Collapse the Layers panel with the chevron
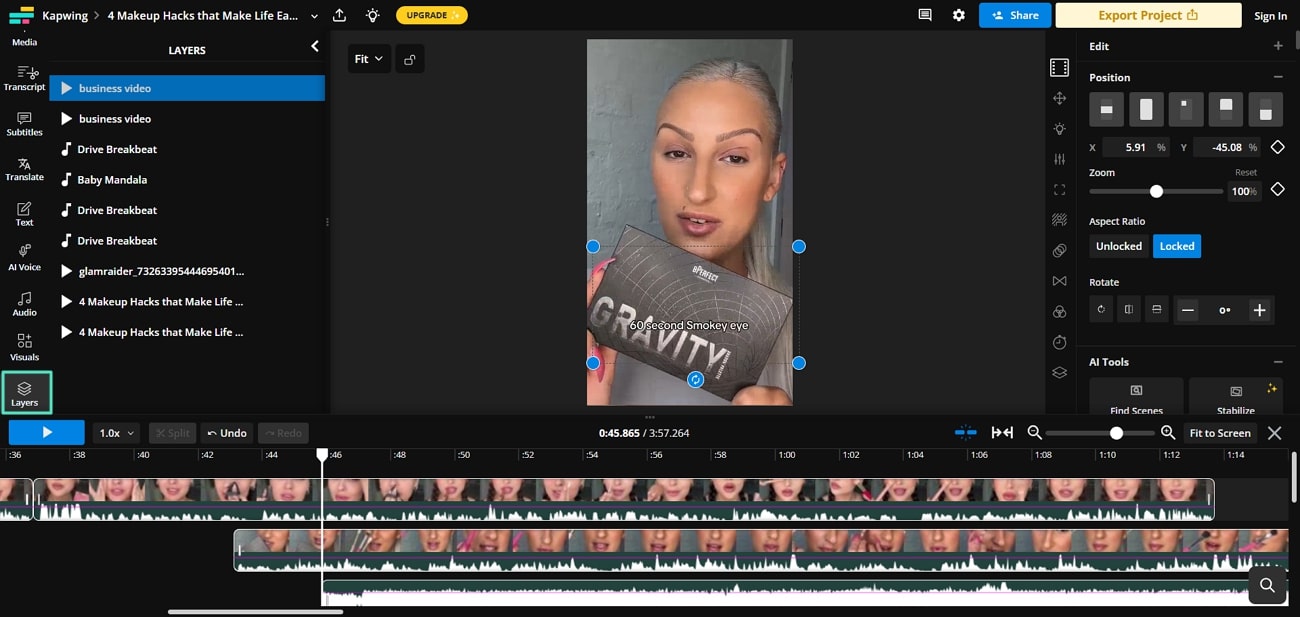This screenshot has height=617, width=1300. click(315, 46)
